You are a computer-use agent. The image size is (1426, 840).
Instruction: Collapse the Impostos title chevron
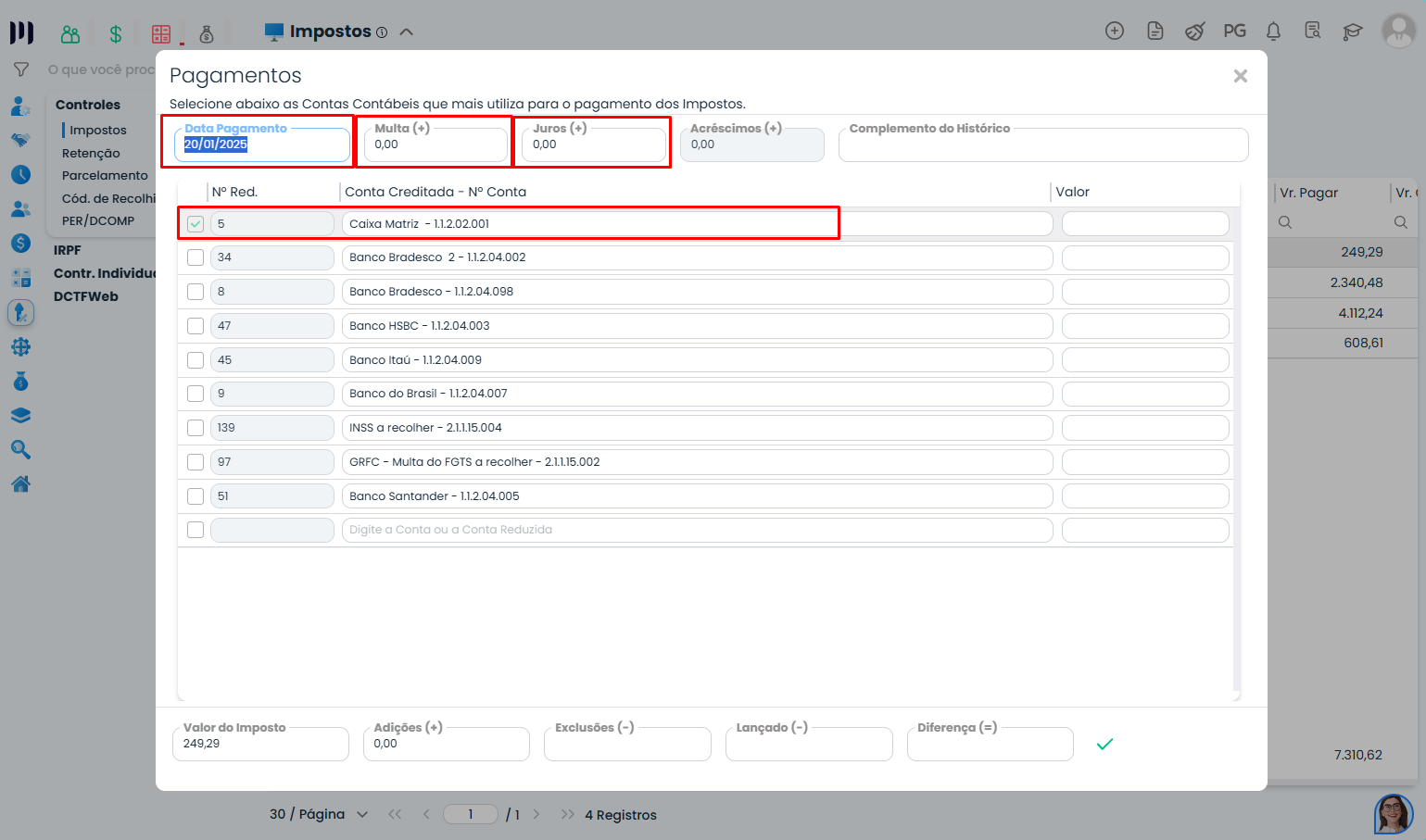(406, 31)
